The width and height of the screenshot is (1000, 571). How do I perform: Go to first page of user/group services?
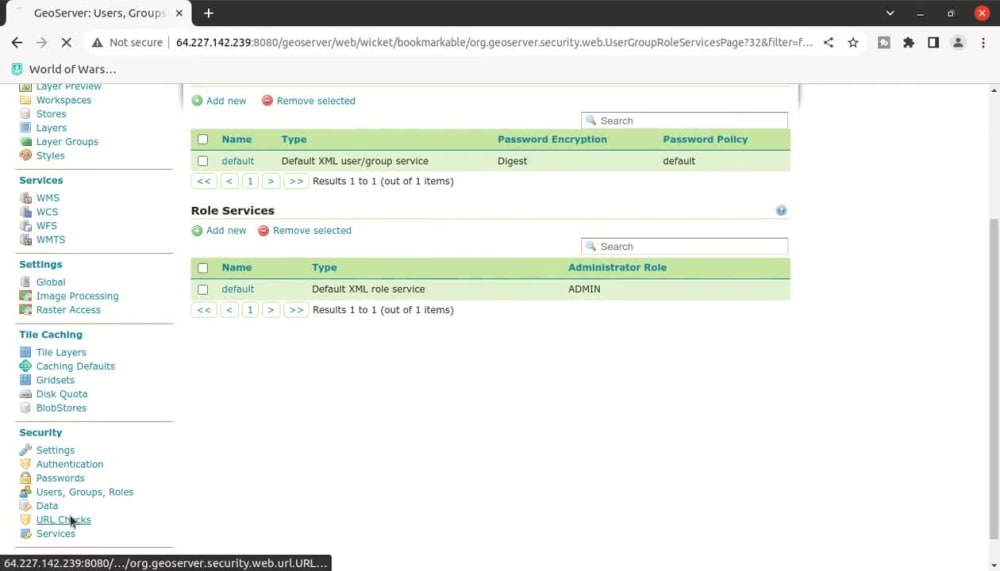(x=203, y=181)
